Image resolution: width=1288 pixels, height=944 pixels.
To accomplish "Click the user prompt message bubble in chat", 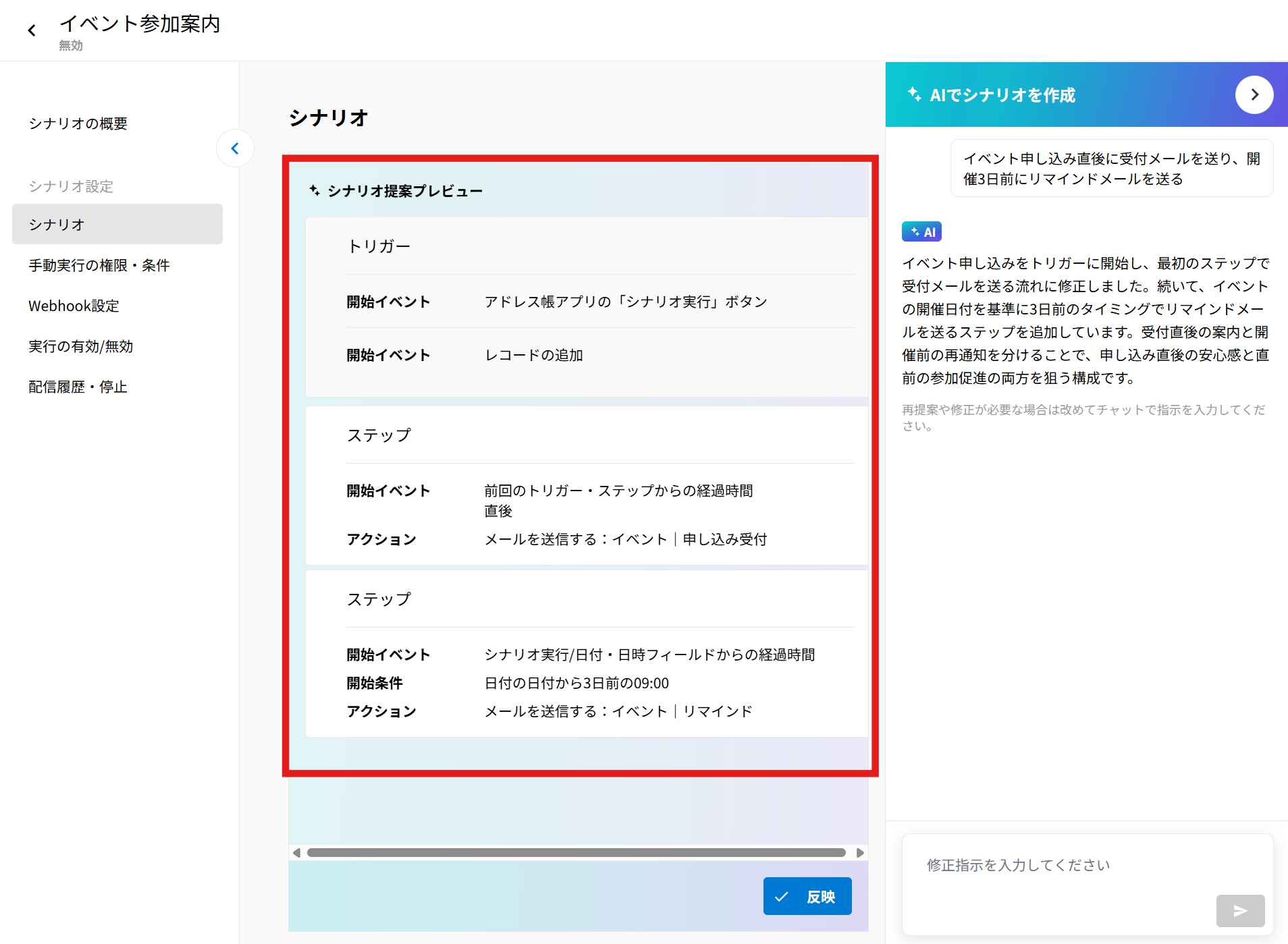I will coord(1111,169).
